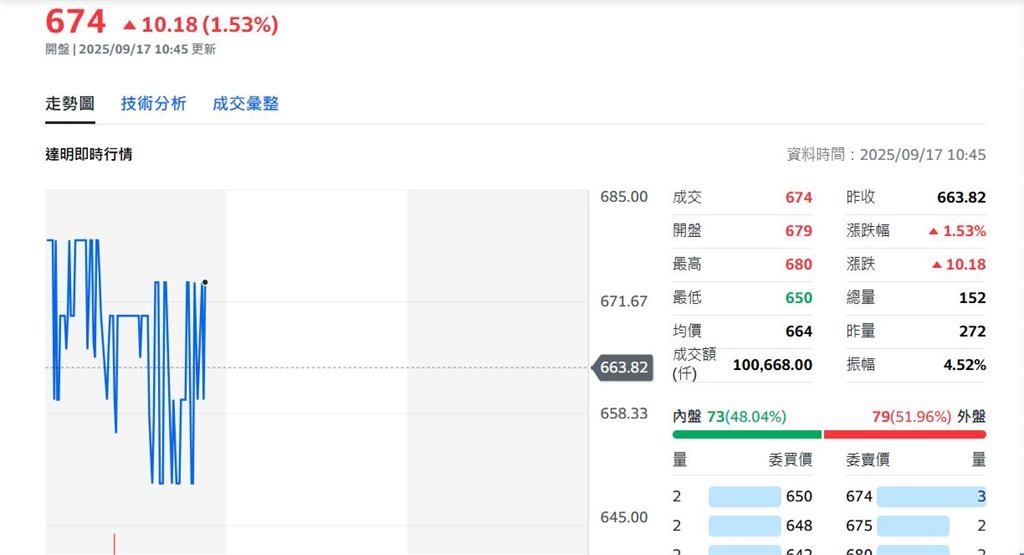Click the 資料時間 timestamp text
The width and height of the screenshot is (1024, 555).
886,154
